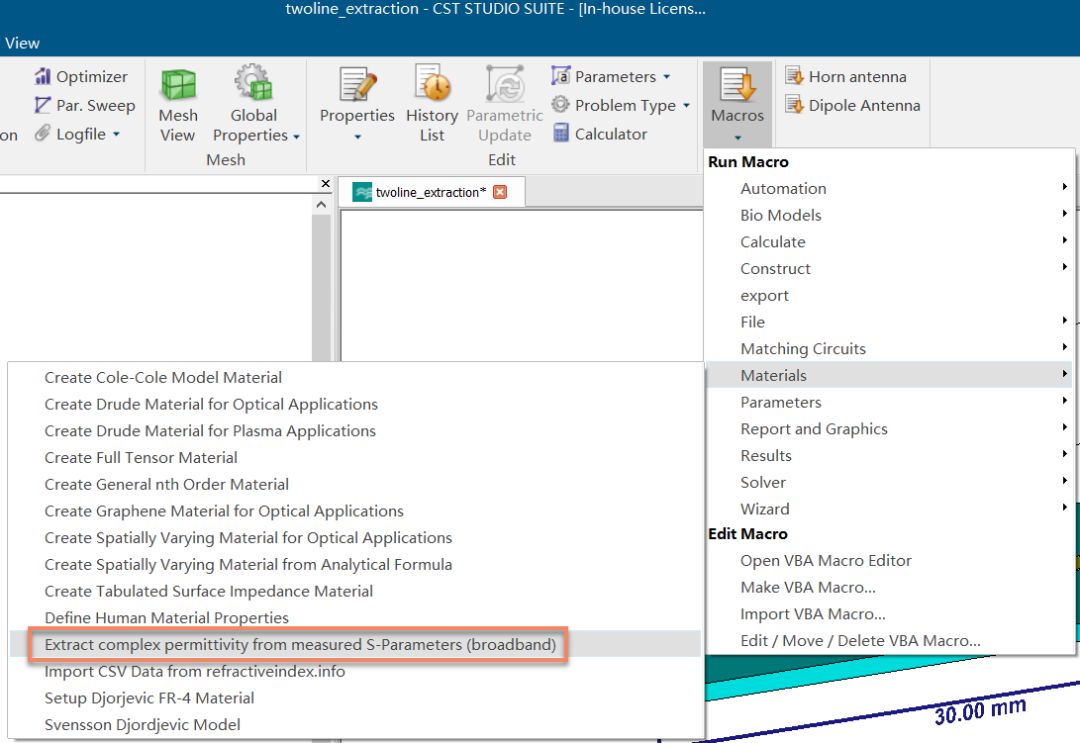The image size is (1080, 743).
Task: Choose Create General nth Order Material
Action: [355, 484]
